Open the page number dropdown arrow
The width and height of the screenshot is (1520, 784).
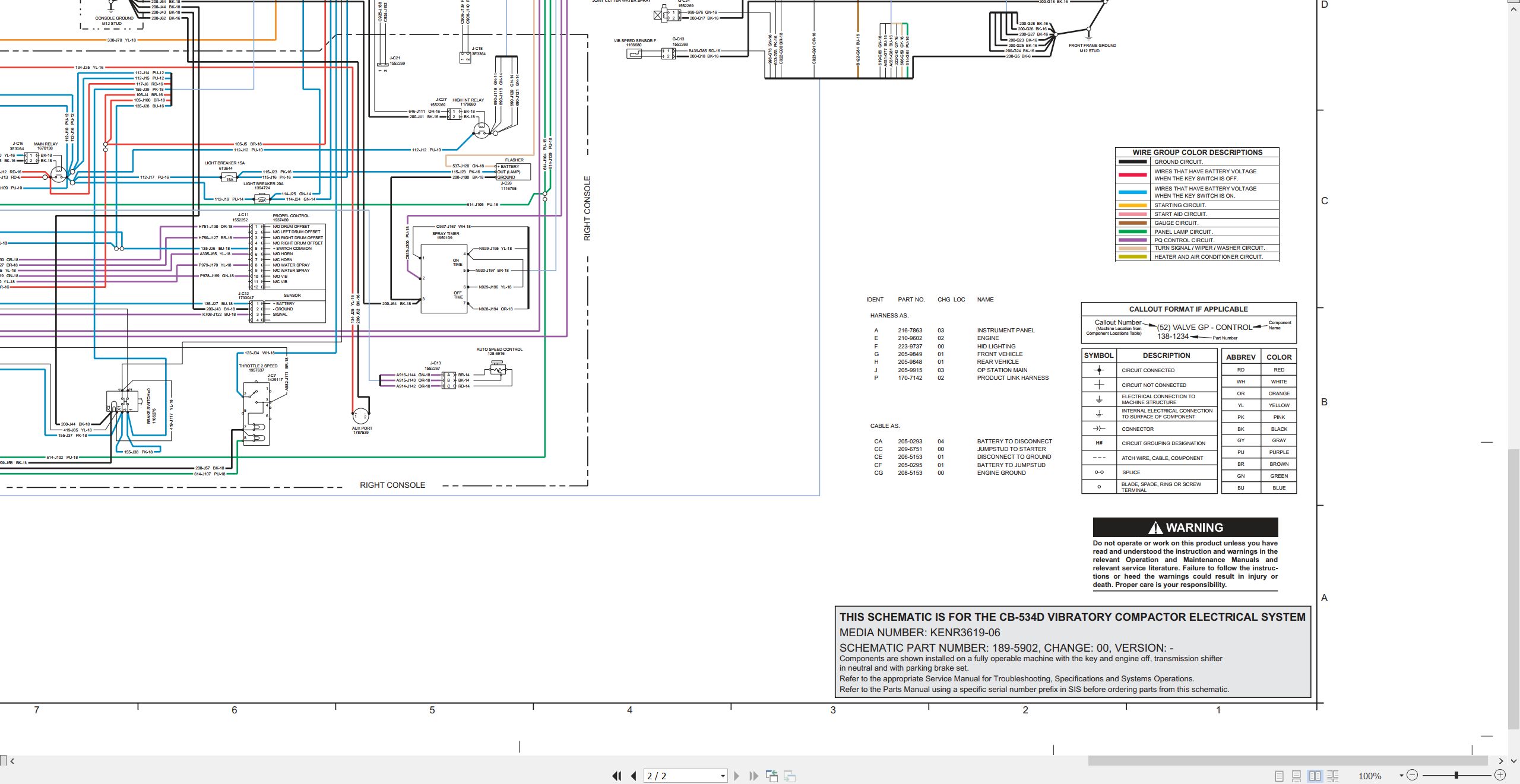[x=723, y=776]
